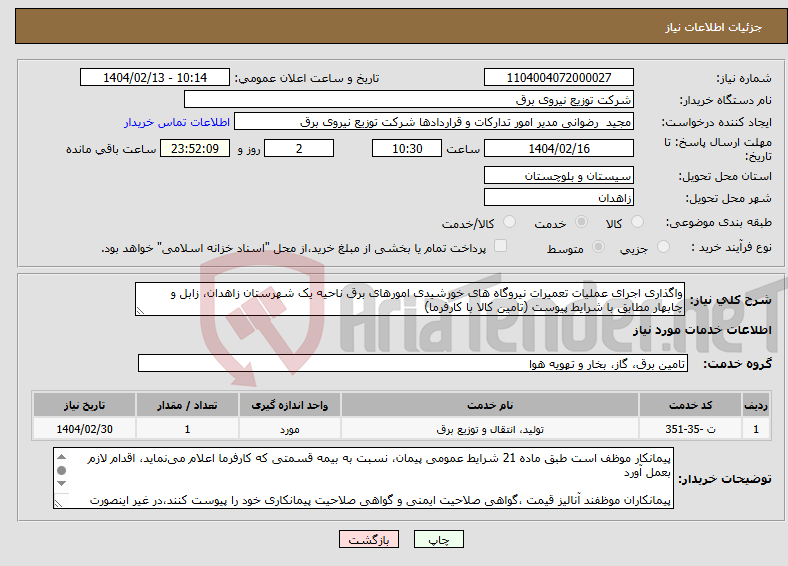Click the resize handle of the description textbox
788x566 pixels.
click(140, 311)
